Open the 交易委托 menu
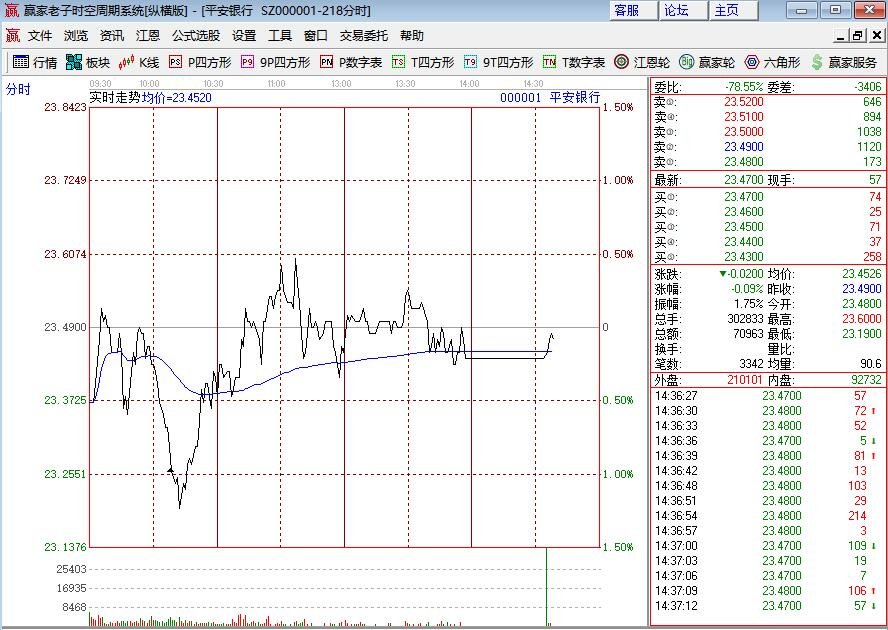This screenshot has height=630, width=888. coord(364,36)
